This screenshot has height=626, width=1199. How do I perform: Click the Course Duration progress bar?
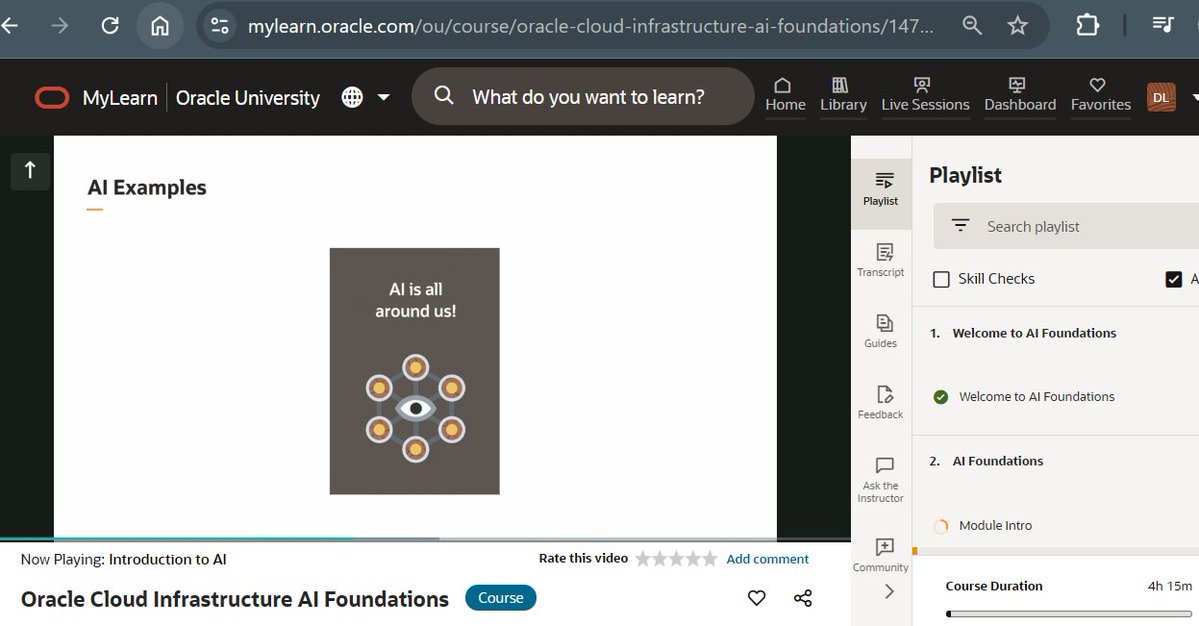click(x=1069, y=613)
